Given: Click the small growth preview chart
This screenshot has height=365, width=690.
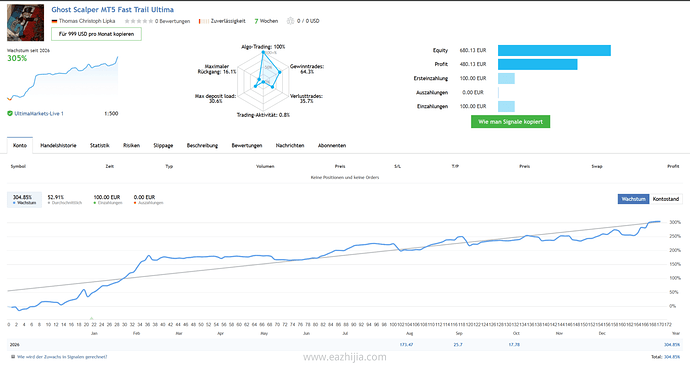Looking at the screenshot, I should 62,78.
